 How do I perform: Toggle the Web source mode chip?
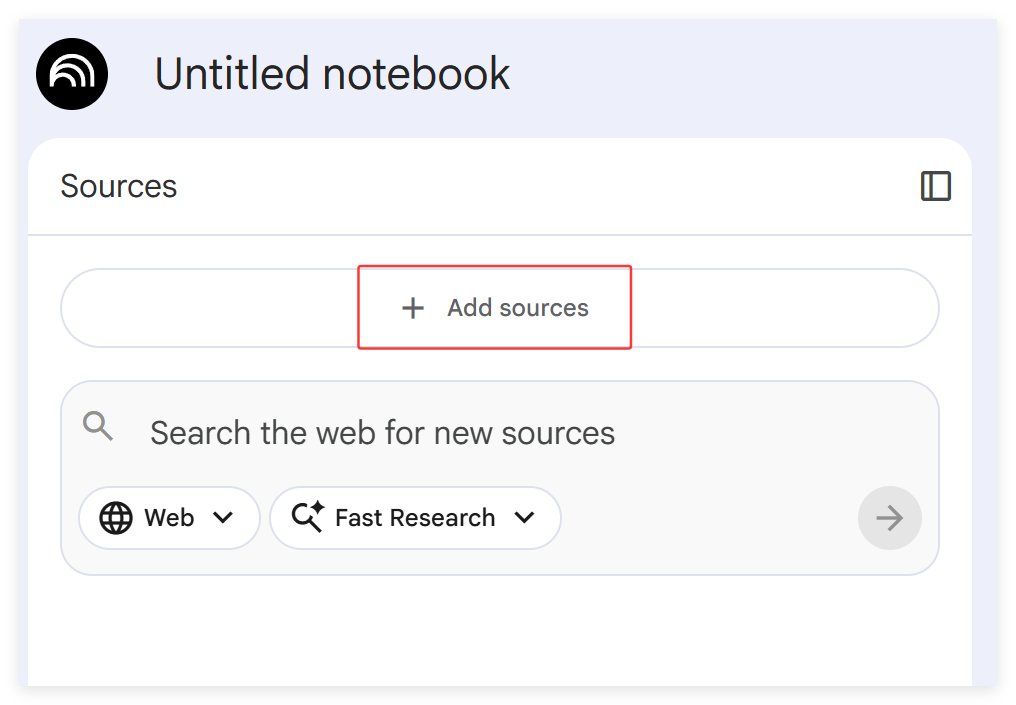[168, 517]
